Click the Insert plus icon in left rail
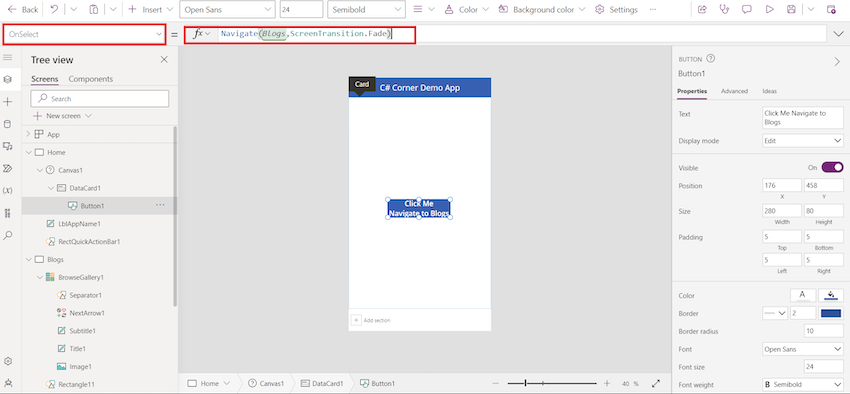The height and width of the screenshot is (394, 850). click(x=8, y=102)
